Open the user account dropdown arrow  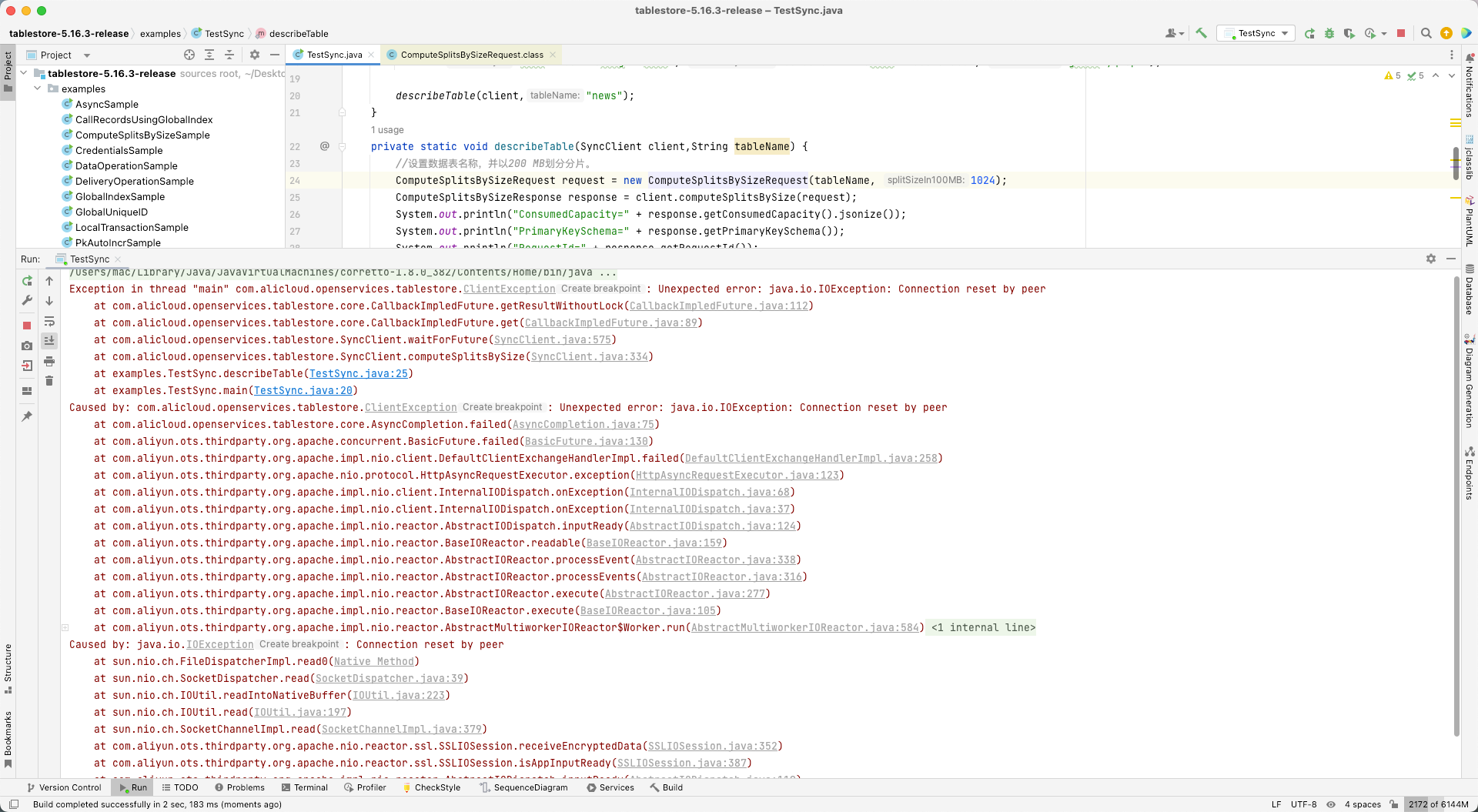[1182, 34]
